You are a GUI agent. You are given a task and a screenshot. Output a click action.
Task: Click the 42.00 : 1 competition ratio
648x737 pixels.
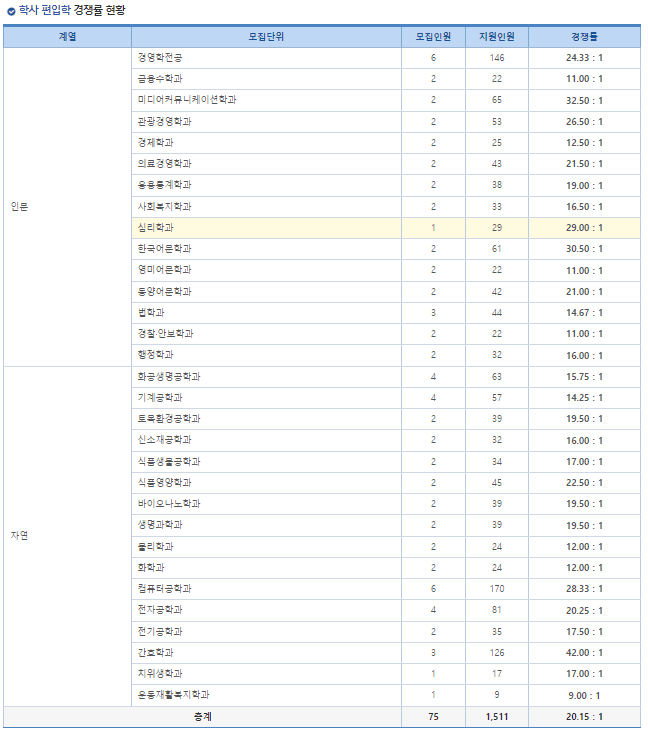click(584, 652)
